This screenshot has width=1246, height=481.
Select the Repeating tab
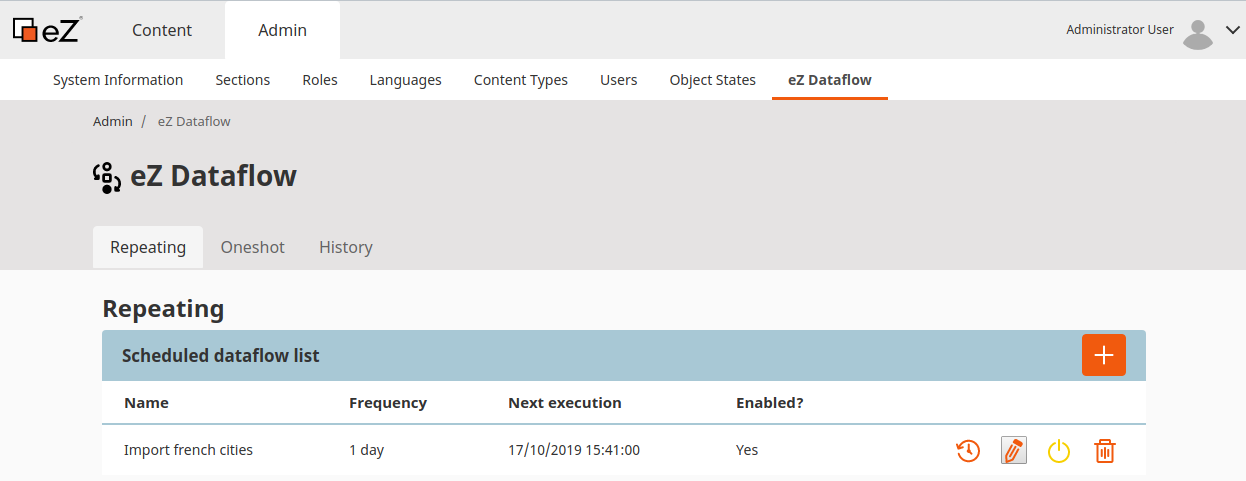click(x=148, y=247)
